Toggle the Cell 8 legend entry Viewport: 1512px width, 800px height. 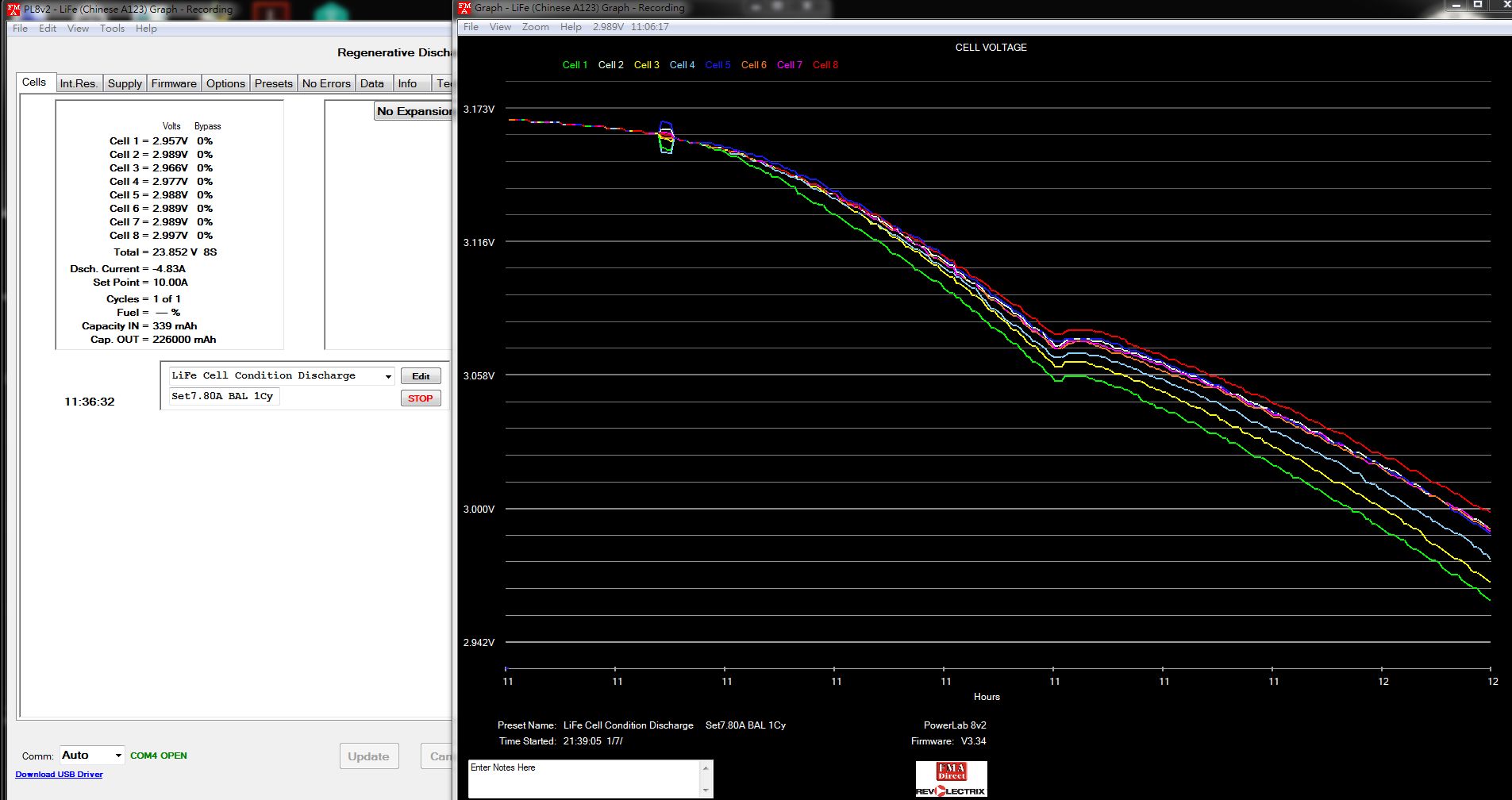825,65
